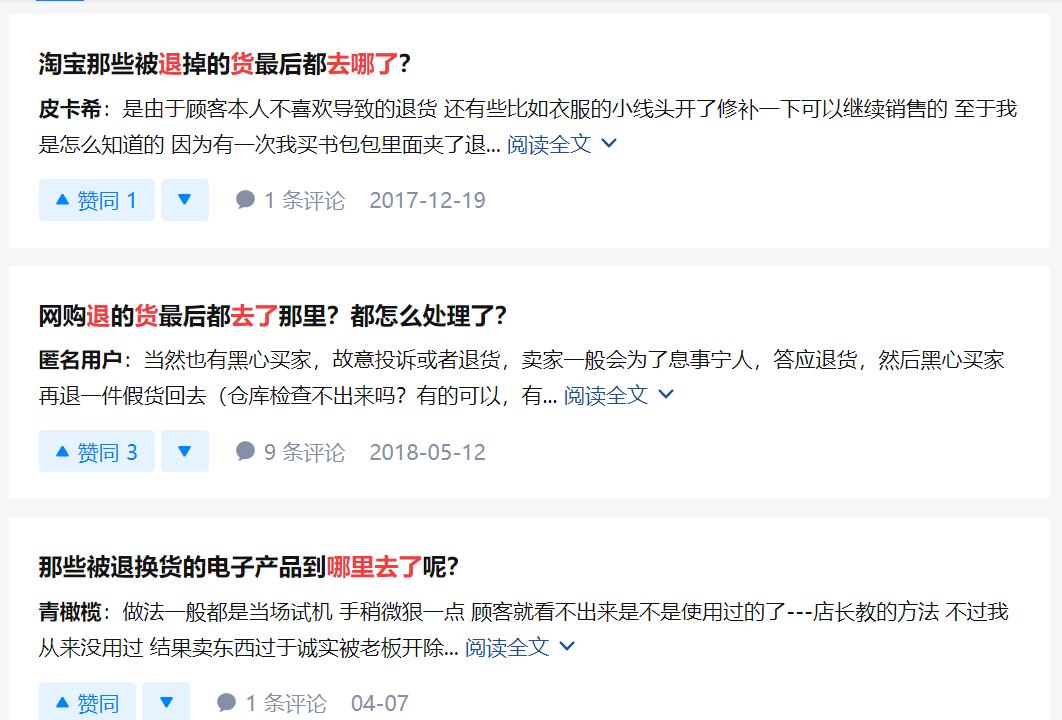The height and width of the screenshot is (720, 1062).
Task: Downvote the 匿名用户 answer
Action: coord(184,451)
